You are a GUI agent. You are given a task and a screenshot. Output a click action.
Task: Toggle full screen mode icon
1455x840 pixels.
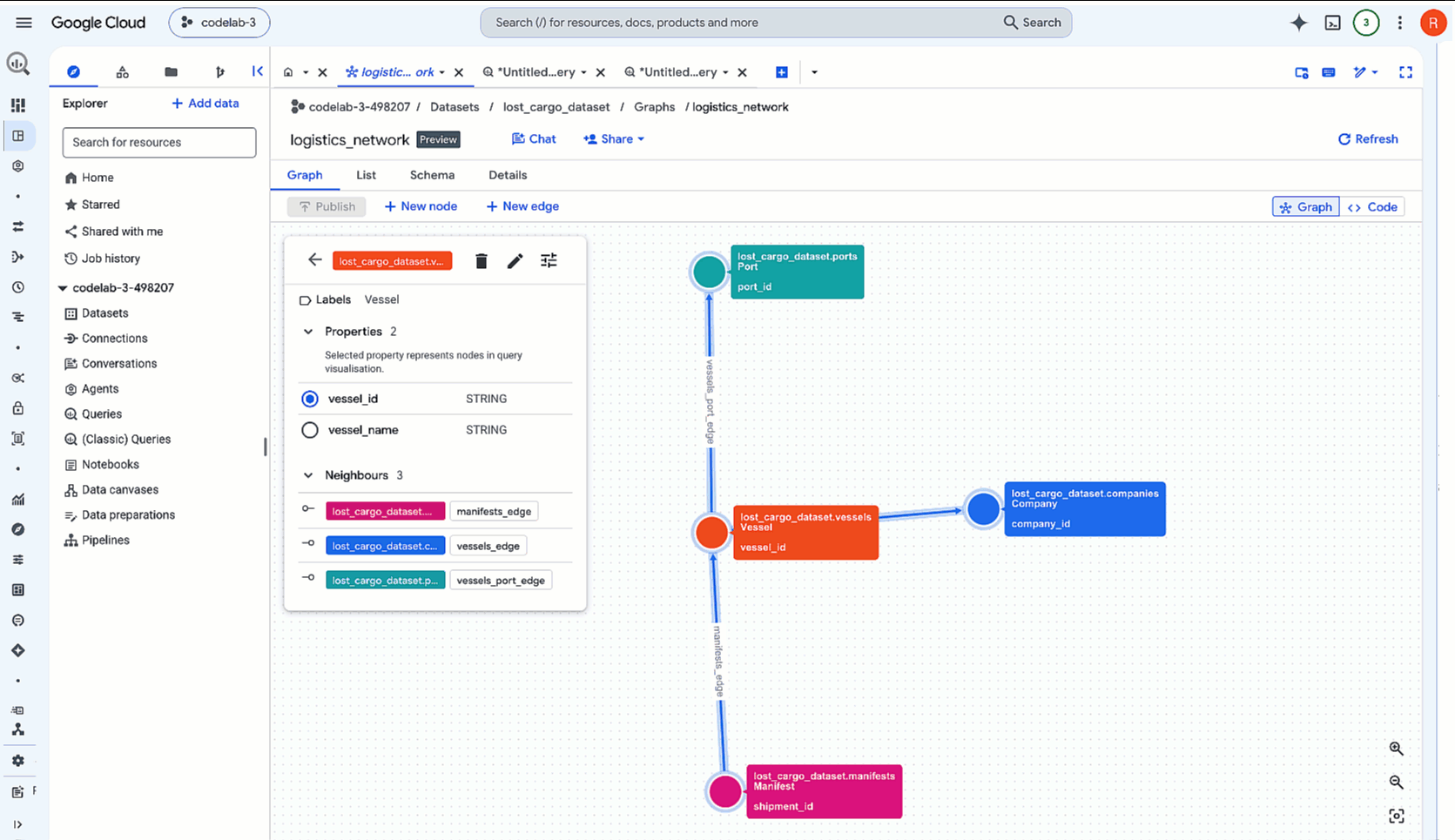pos(1405,72)
